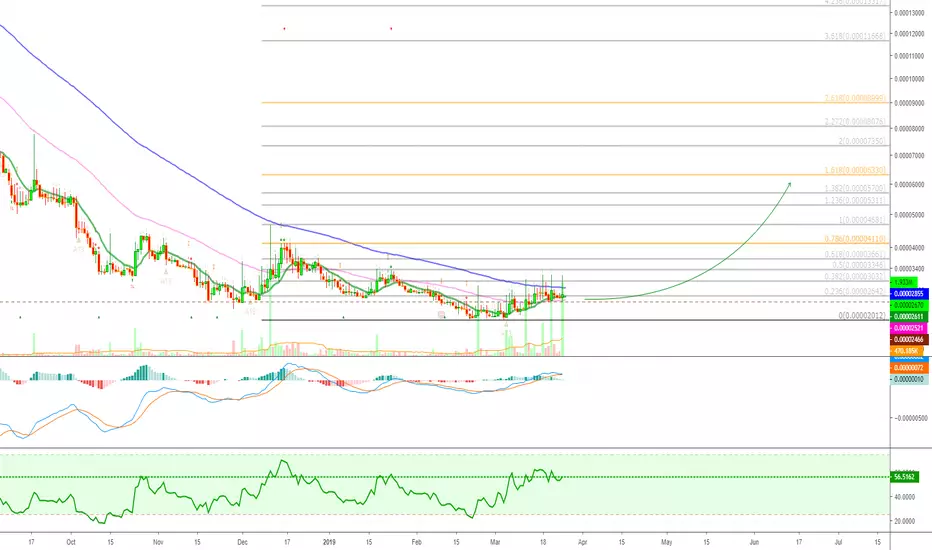Click 0.00011000 on the price axis
Viewport: 932px width, 550px height.
click(x=909, y=56)
